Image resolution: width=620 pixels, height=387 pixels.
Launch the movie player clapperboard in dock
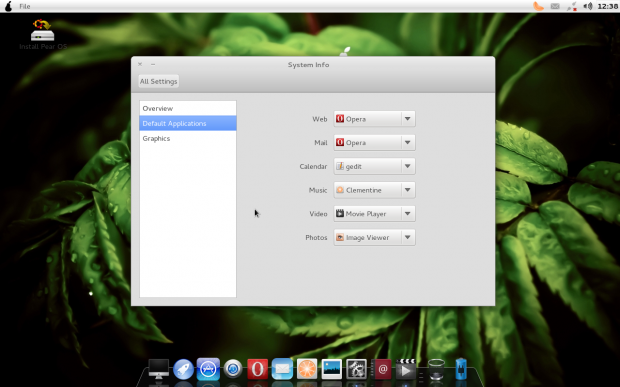(406, 369)
